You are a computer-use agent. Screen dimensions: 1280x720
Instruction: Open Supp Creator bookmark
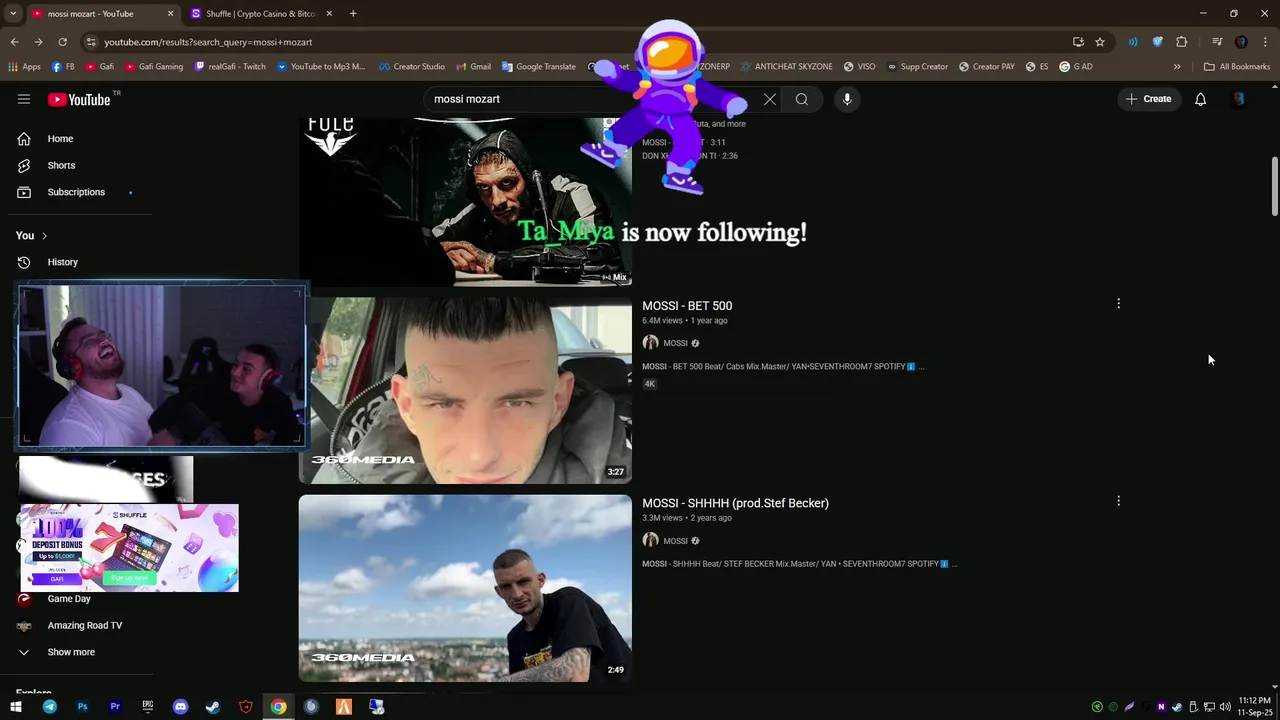[917, 67]
